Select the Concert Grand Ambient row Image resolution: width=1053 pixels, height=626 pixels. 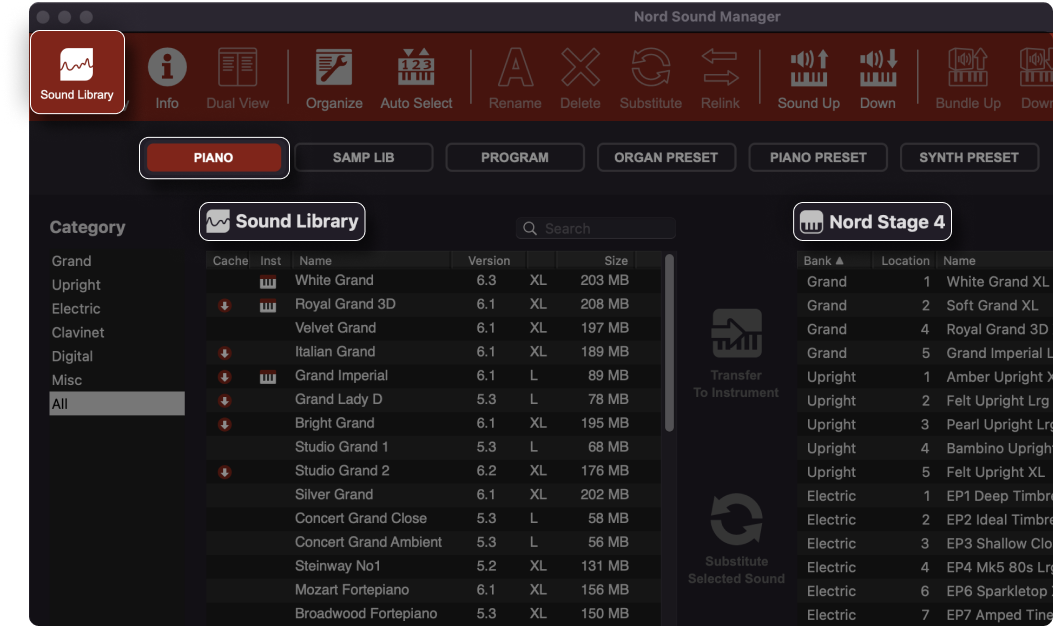click(x=433, y=542)
